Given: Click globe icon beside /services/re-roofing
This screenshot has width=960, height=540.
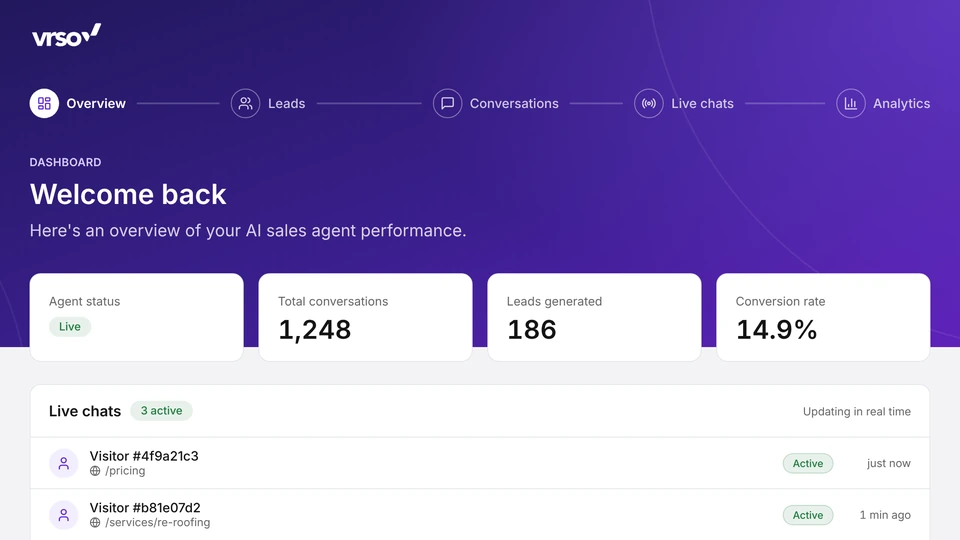Looking at the screenshot, I should pos(95,522).
